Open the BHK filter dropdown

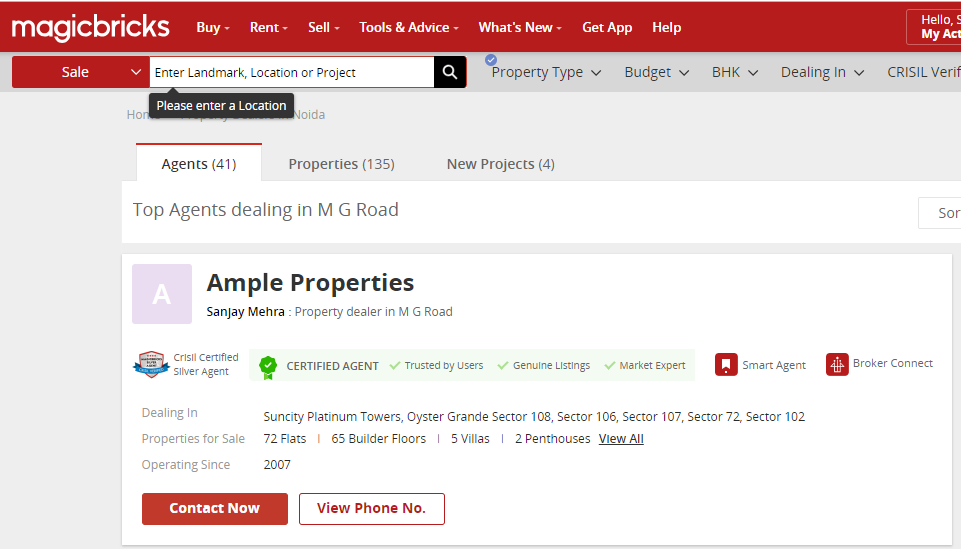click(734, 72)
